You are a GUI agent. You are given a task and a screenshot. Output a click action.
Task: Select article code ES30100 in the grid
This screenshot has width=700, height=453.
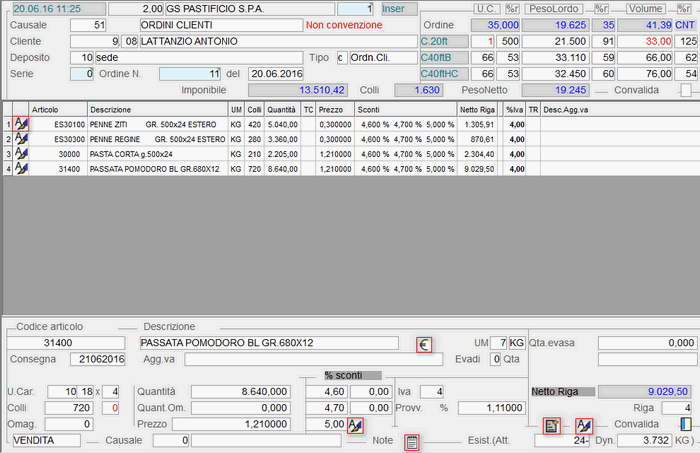(58, 125)
